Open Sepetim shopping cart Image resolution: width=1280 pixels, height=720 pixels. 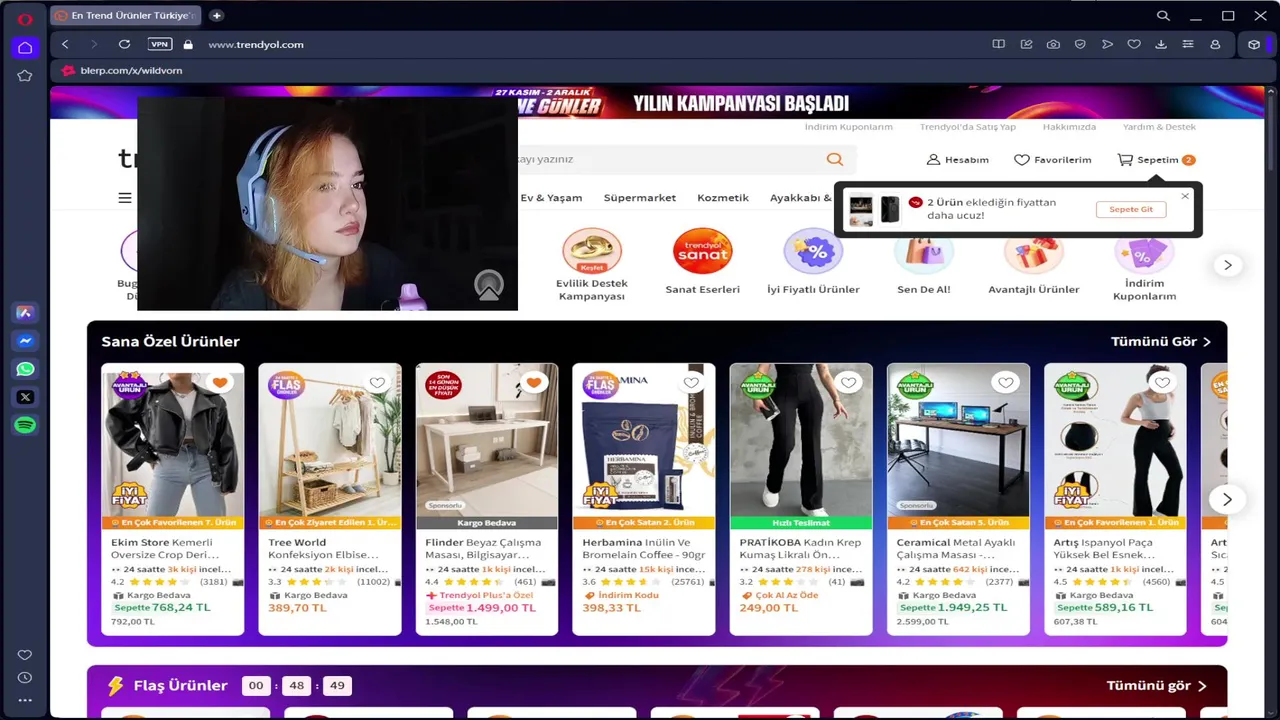pyautogui.click(x=1156, y=160)
